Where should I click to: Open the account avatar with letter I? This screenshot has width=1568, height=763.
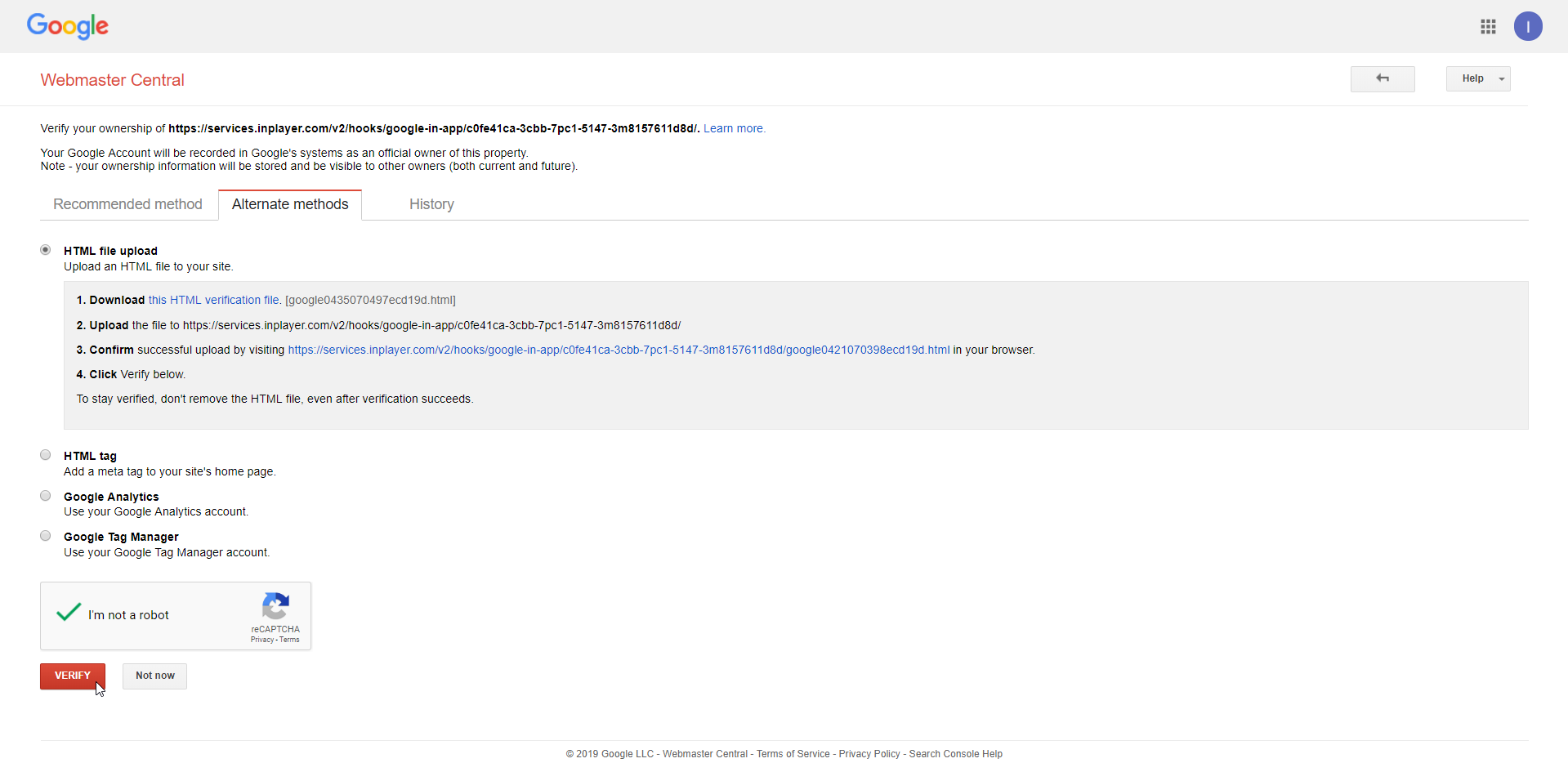tap(1527, 26)
